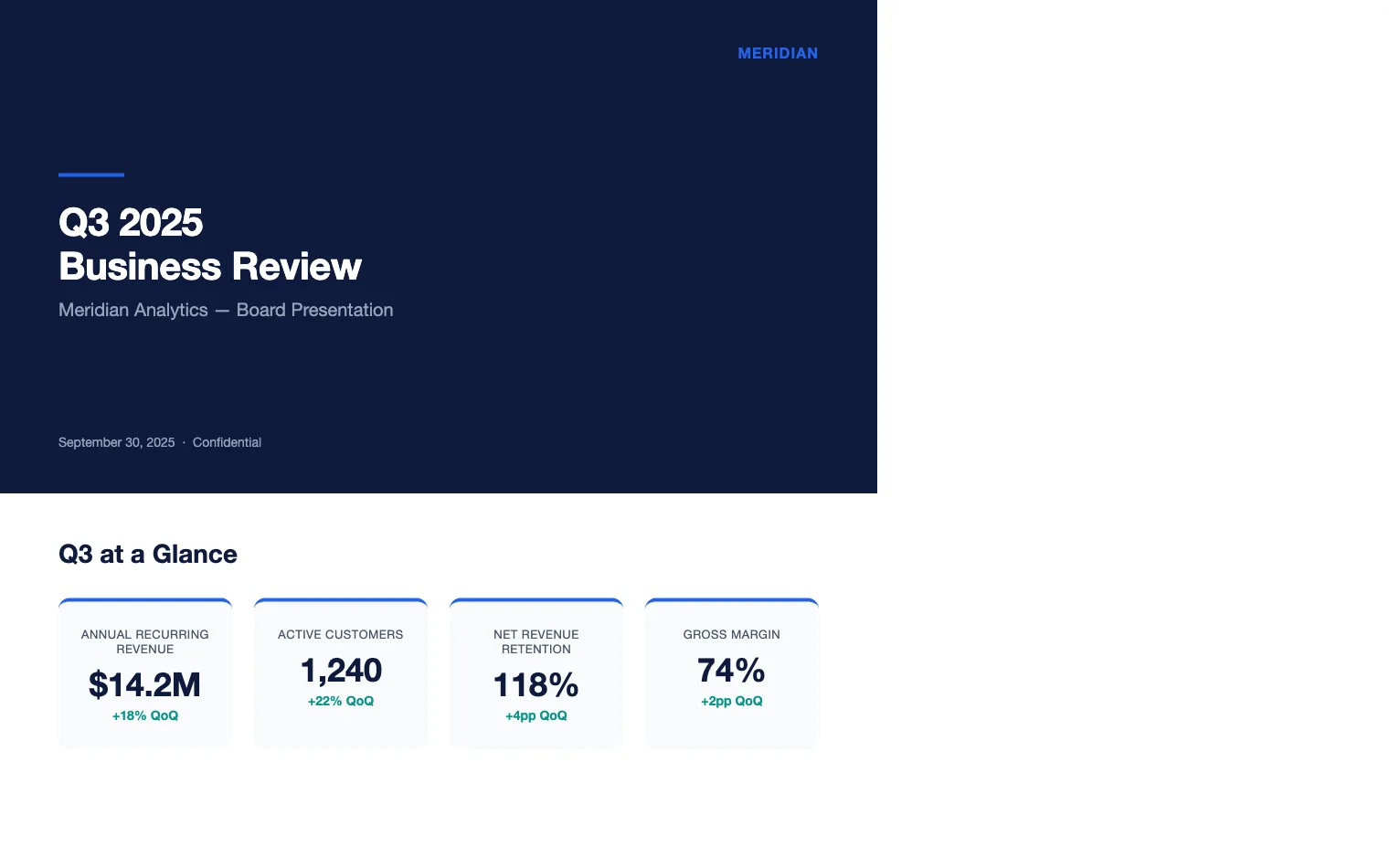The height and width of the screenshot is (868, 1389).
Task: Click the '+22% QoQ' change indicator
Action: coord(341,701)
